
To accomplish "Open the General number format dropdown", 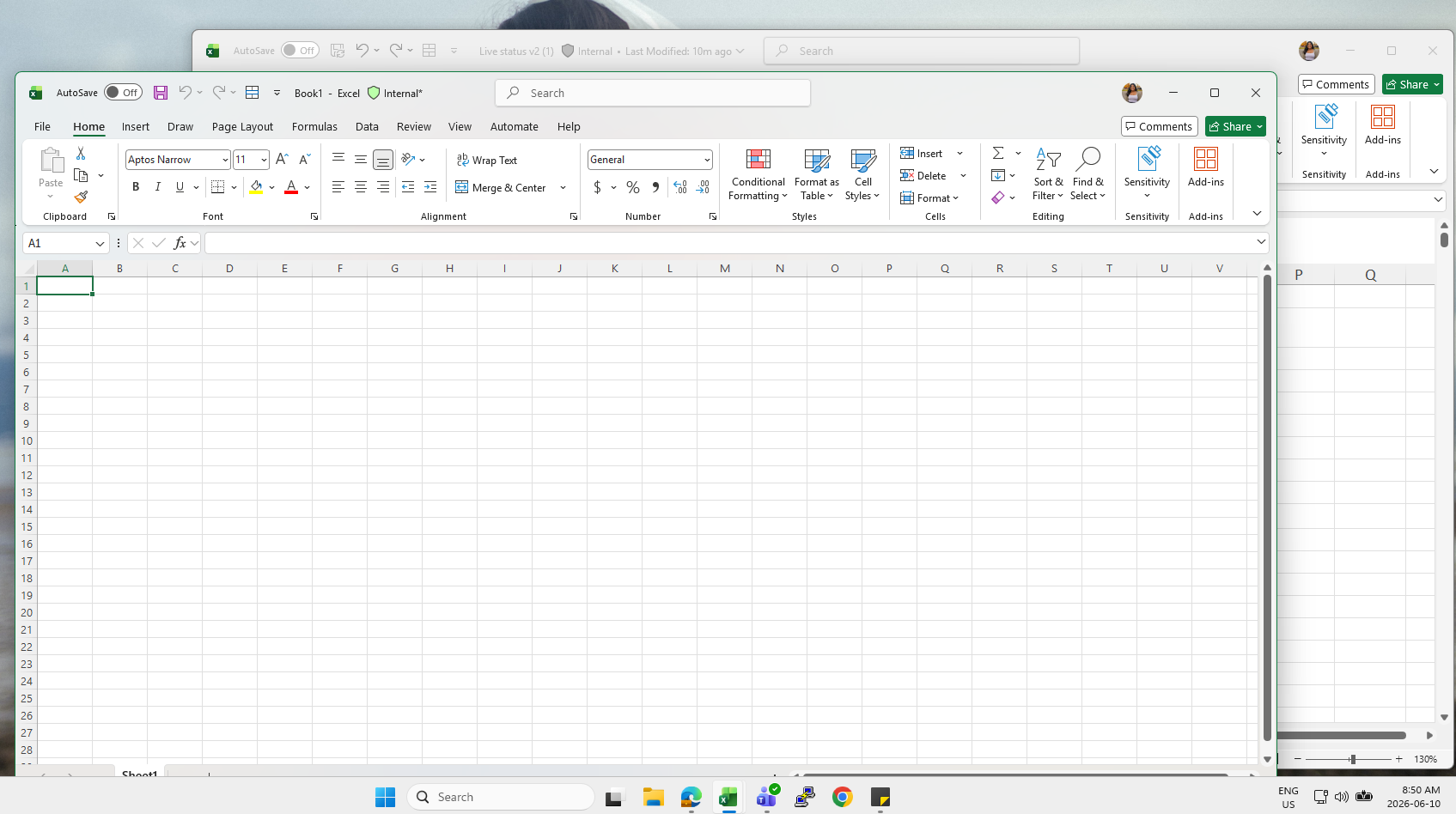I will 707,160.
